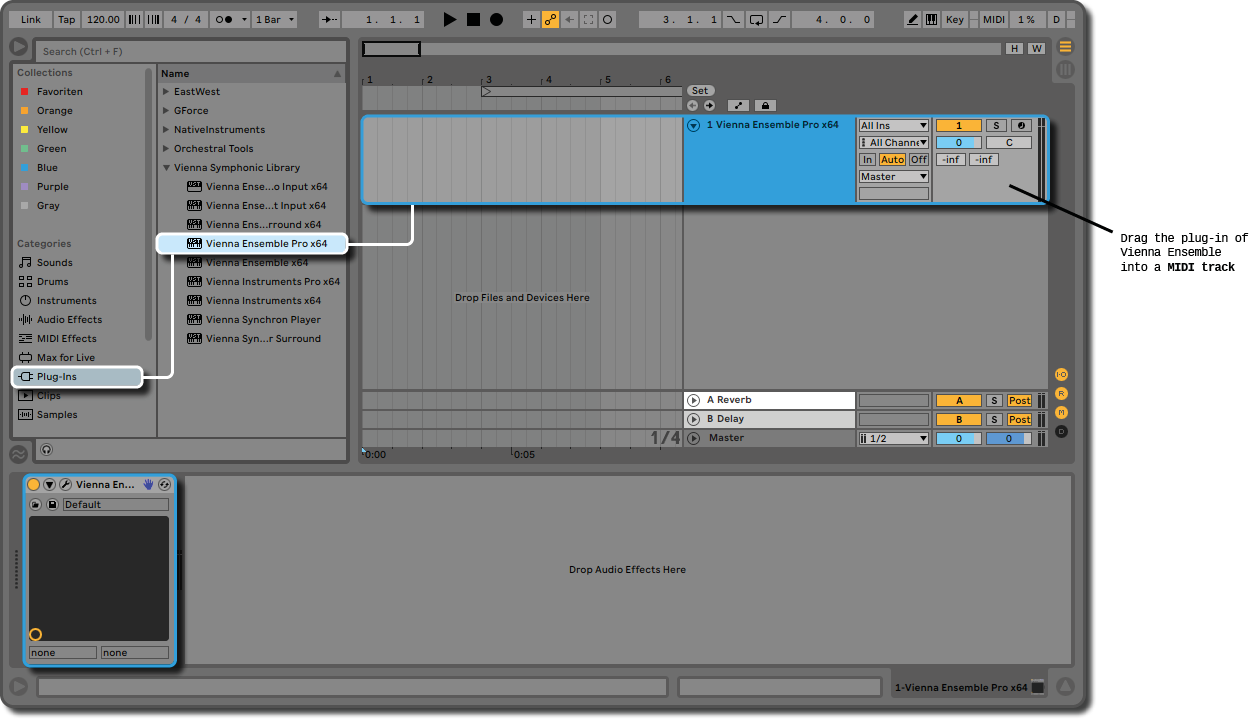
Task: Toggle the computer MIDI keyboard icon
Action: point(931,19)
